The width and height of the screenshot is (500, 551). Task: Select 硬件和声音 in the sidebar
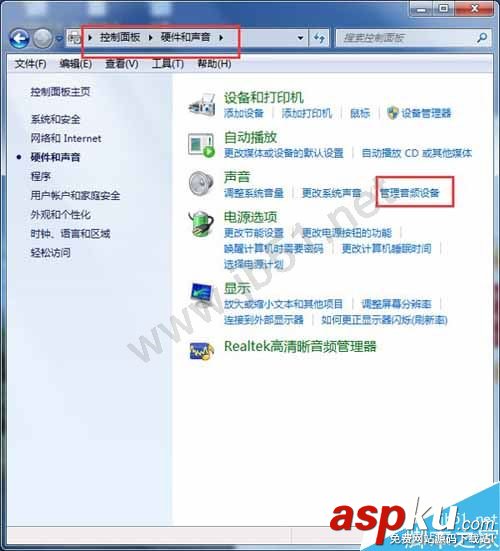pos(56,157)
